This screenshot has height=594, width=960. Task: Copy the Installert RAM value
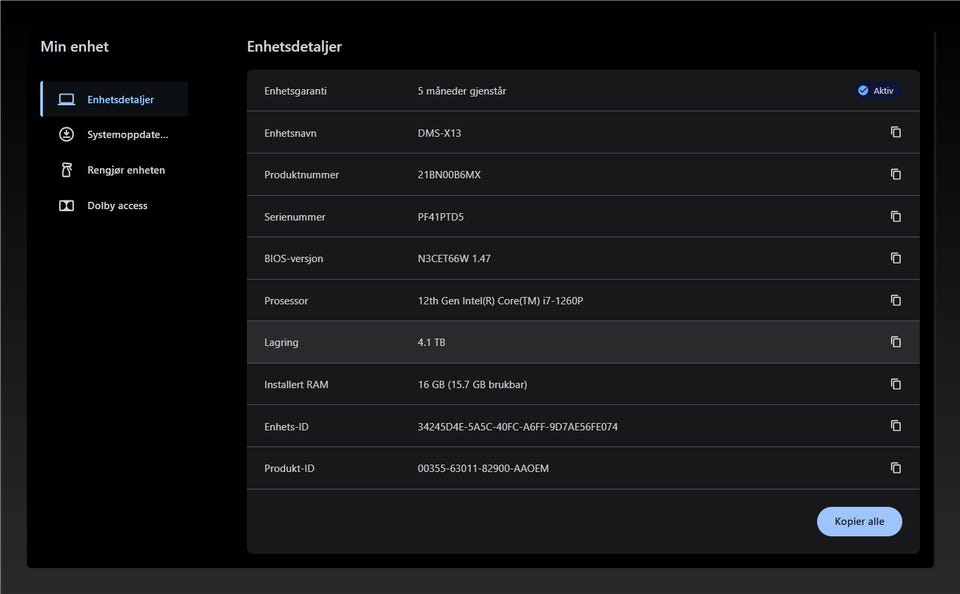coord(896,385)
